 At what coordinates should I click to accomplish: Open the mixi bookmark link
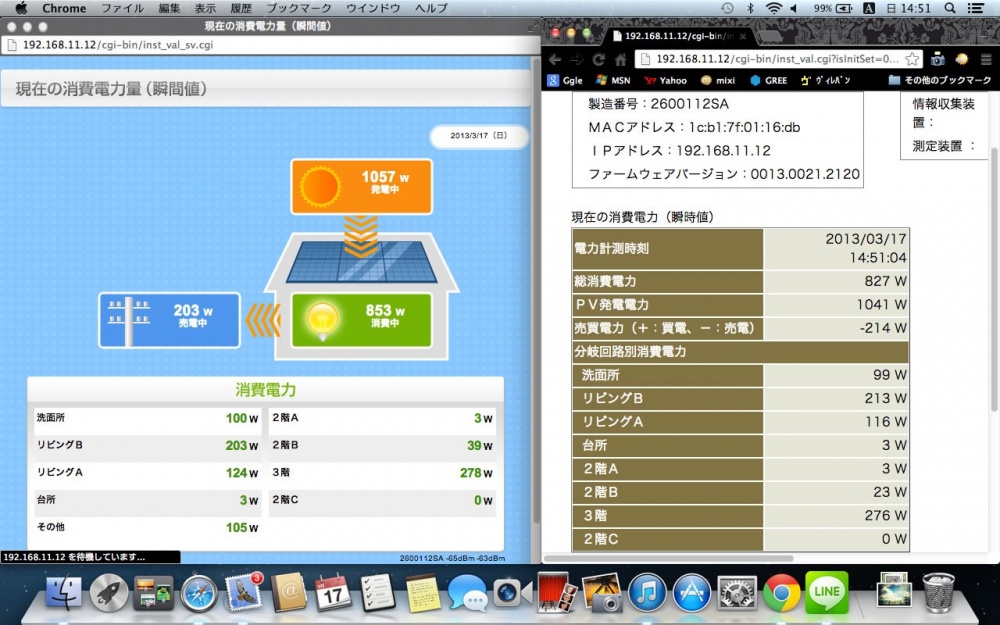(719, 80)
